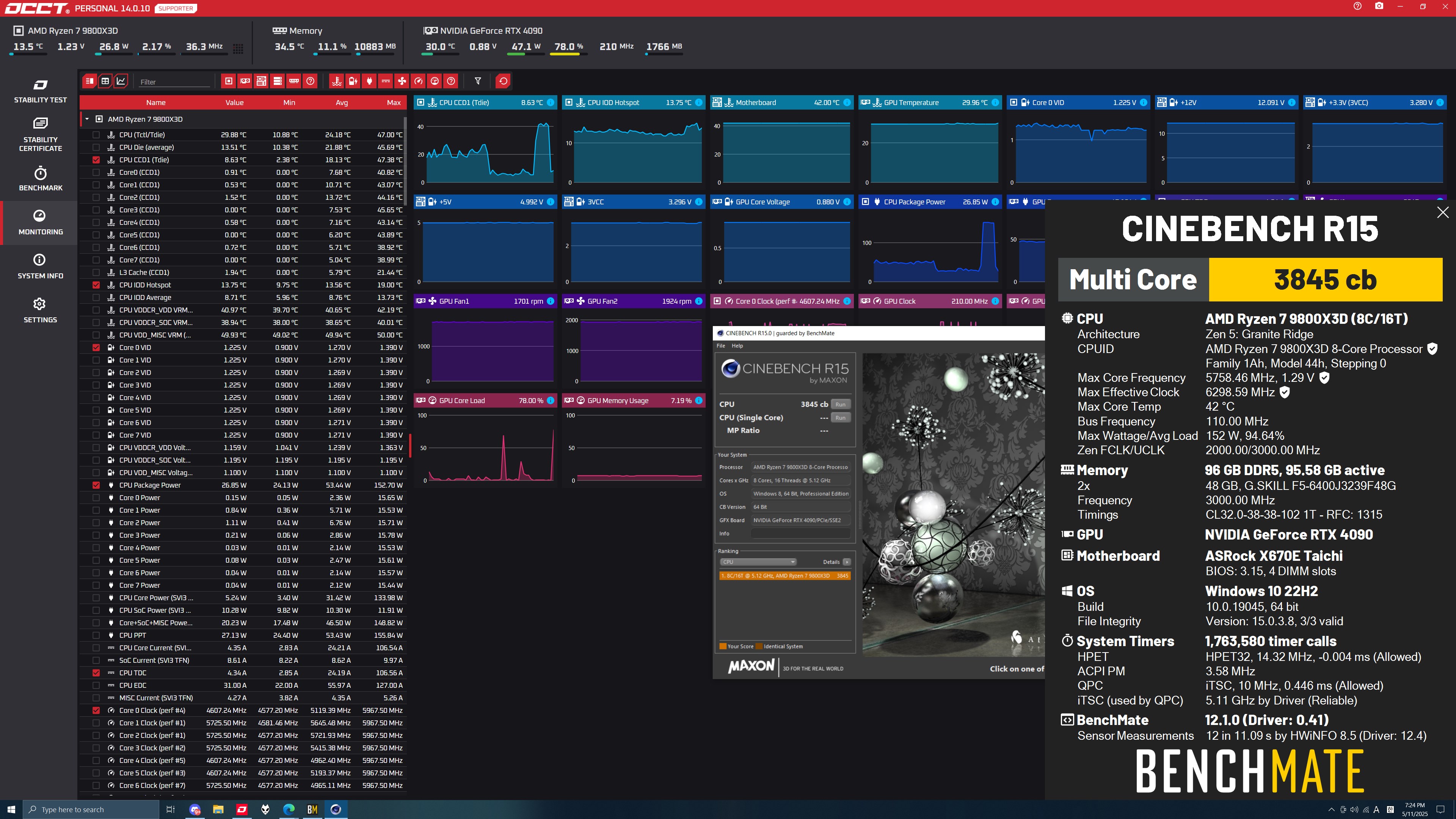1456x819 pixels.
Task: Close the BenchMate result panel
Action: (1442, 212)
